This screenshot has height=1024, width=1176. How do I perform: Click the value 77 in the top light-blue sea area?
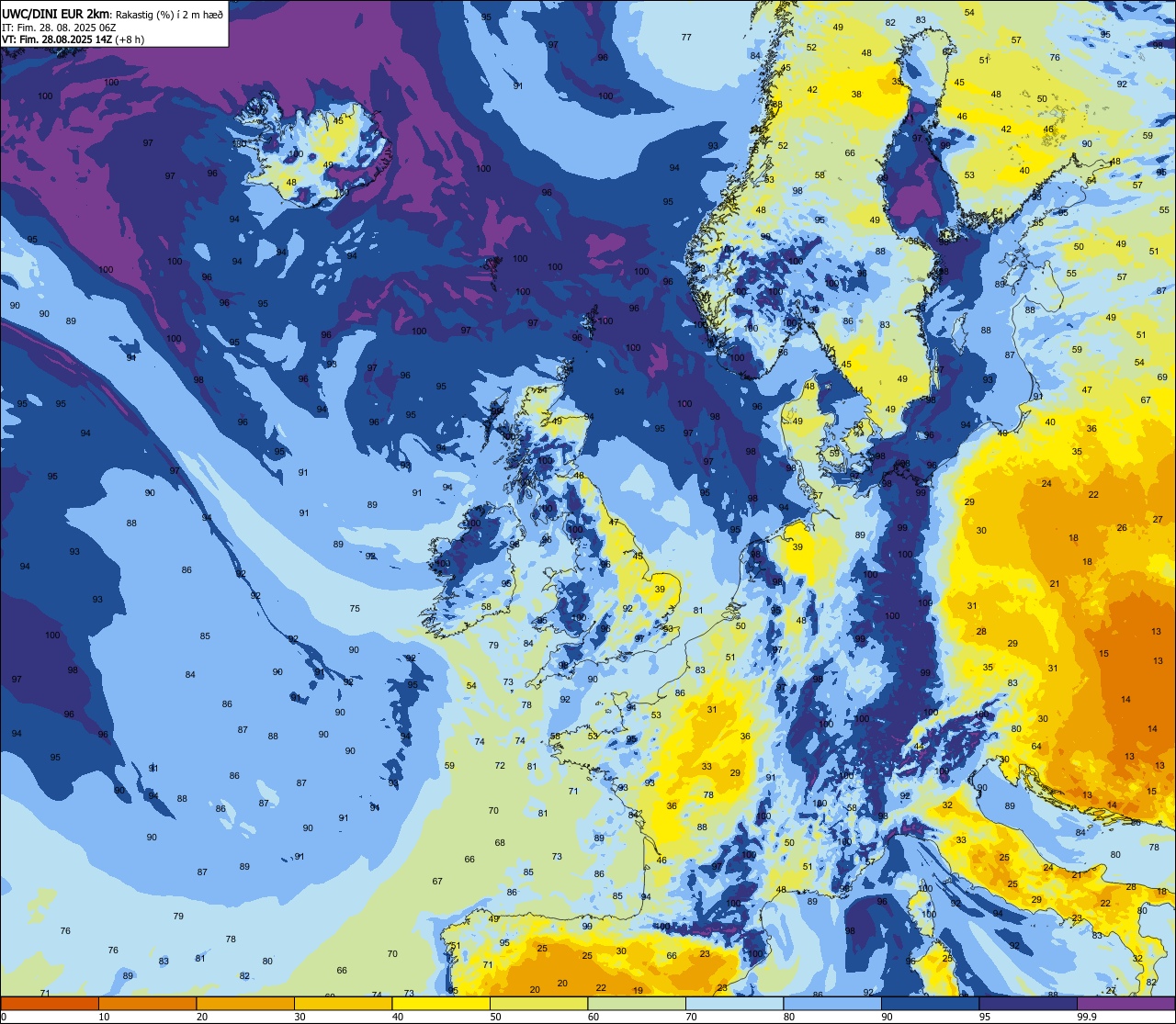coord(686,37)
